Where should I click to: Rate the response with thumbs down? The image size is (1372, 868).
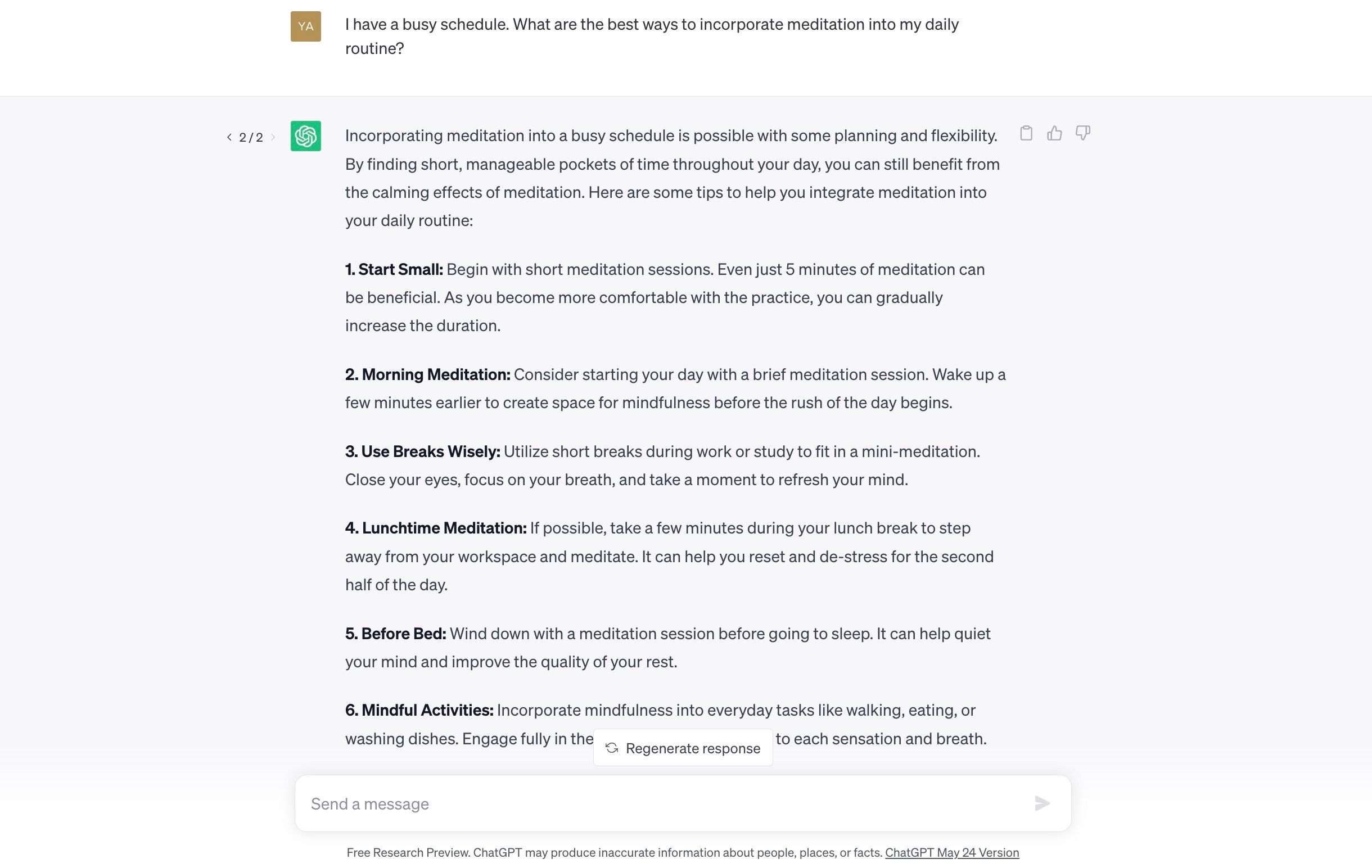(1082, 133)
